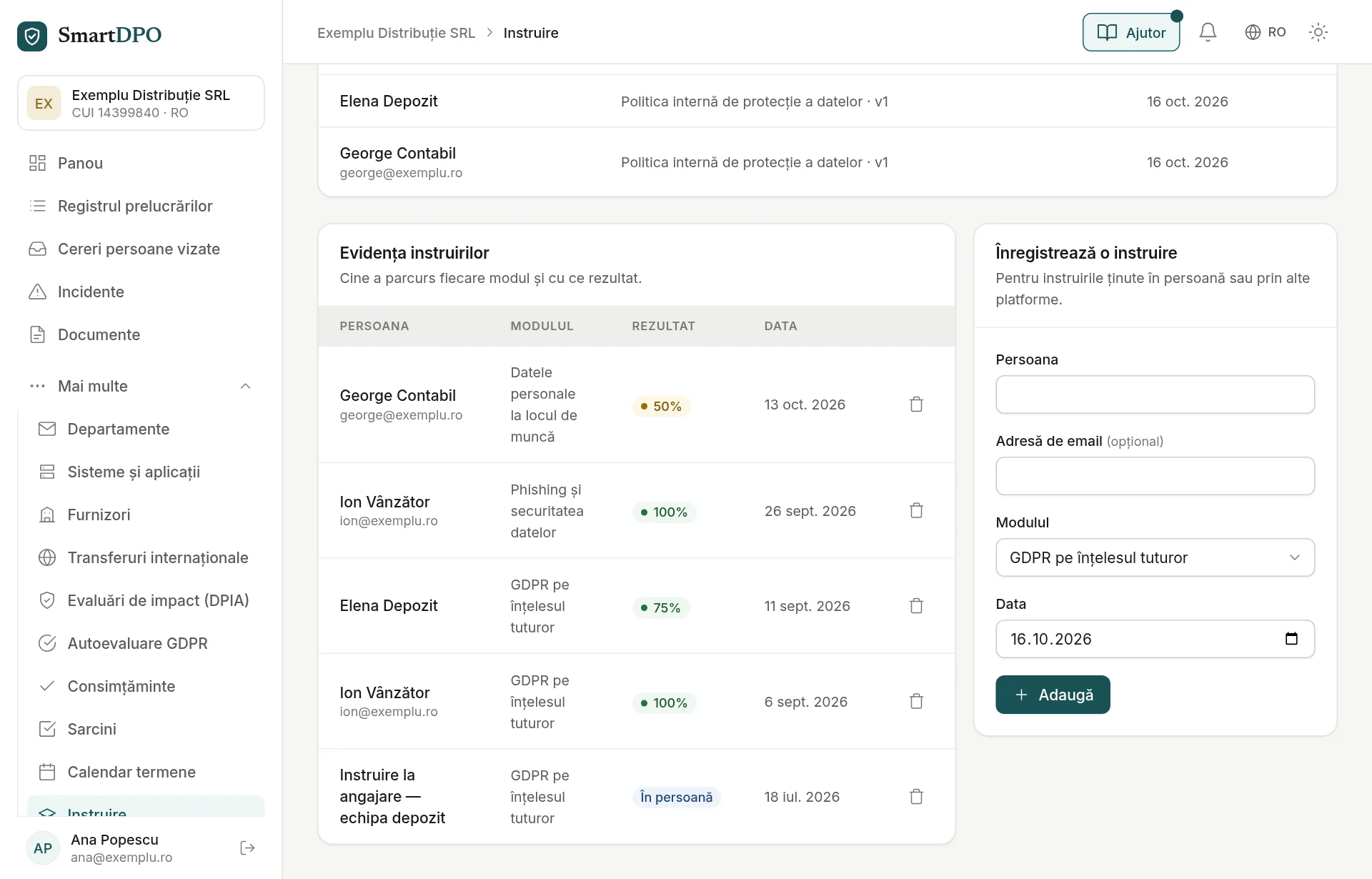
Task: Switch language via RO globe
Action: (x=1265, y=32)
